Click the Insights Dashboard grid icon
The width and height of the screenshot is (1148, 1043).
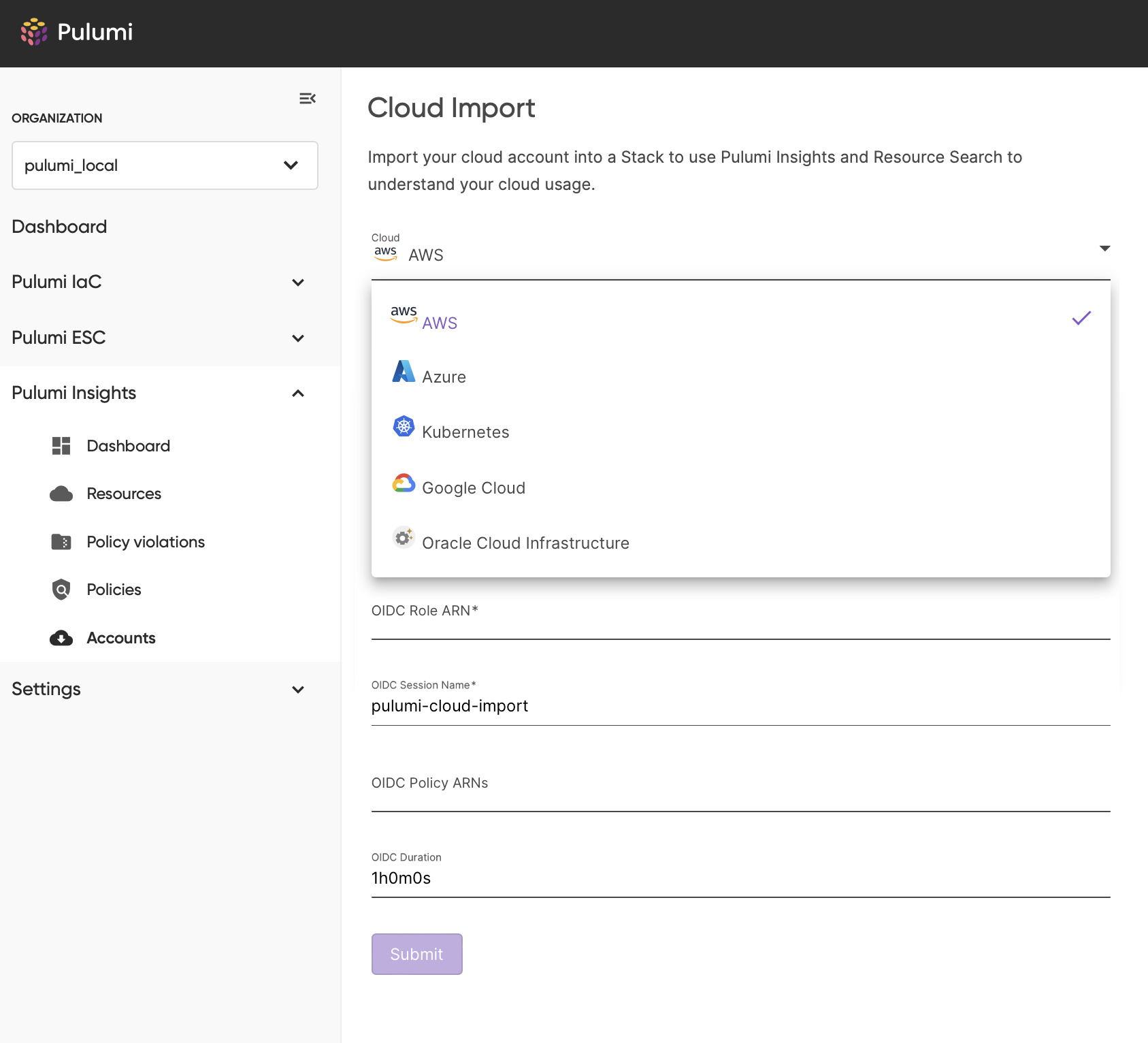click(61, 446)
